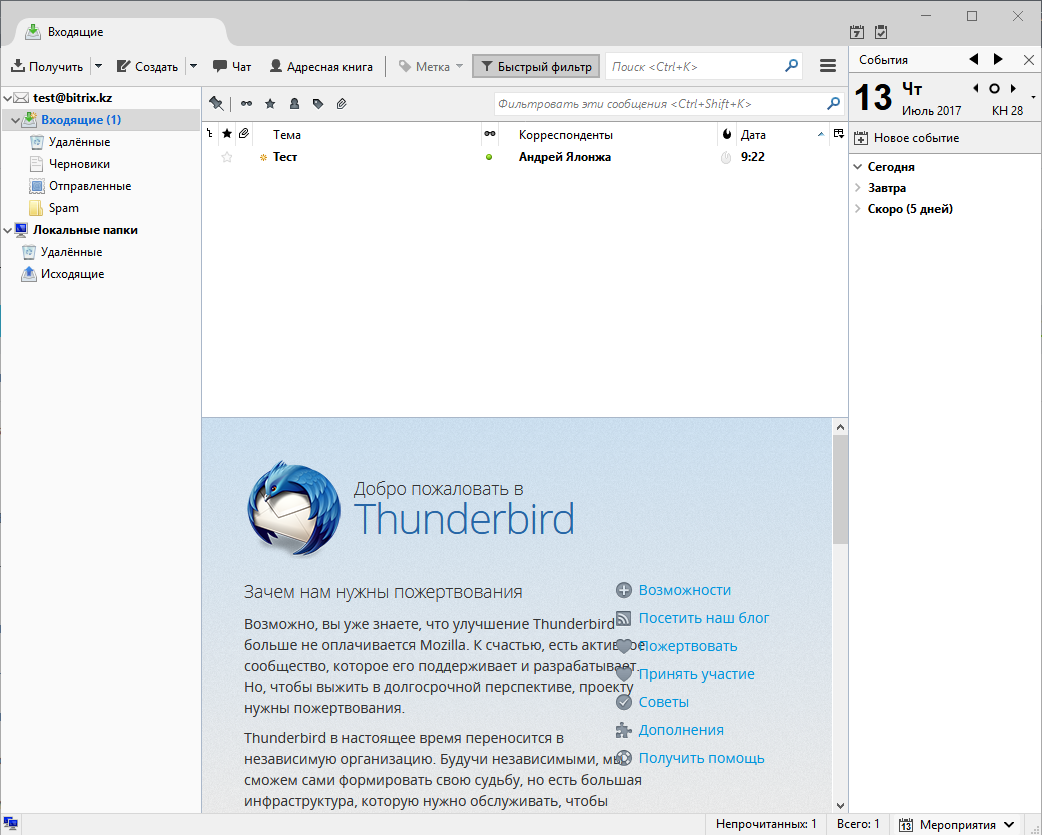Toggle the pin (keep filters) icon in filter bar
Screen dimensions: 1042x835
pos(216,104)
